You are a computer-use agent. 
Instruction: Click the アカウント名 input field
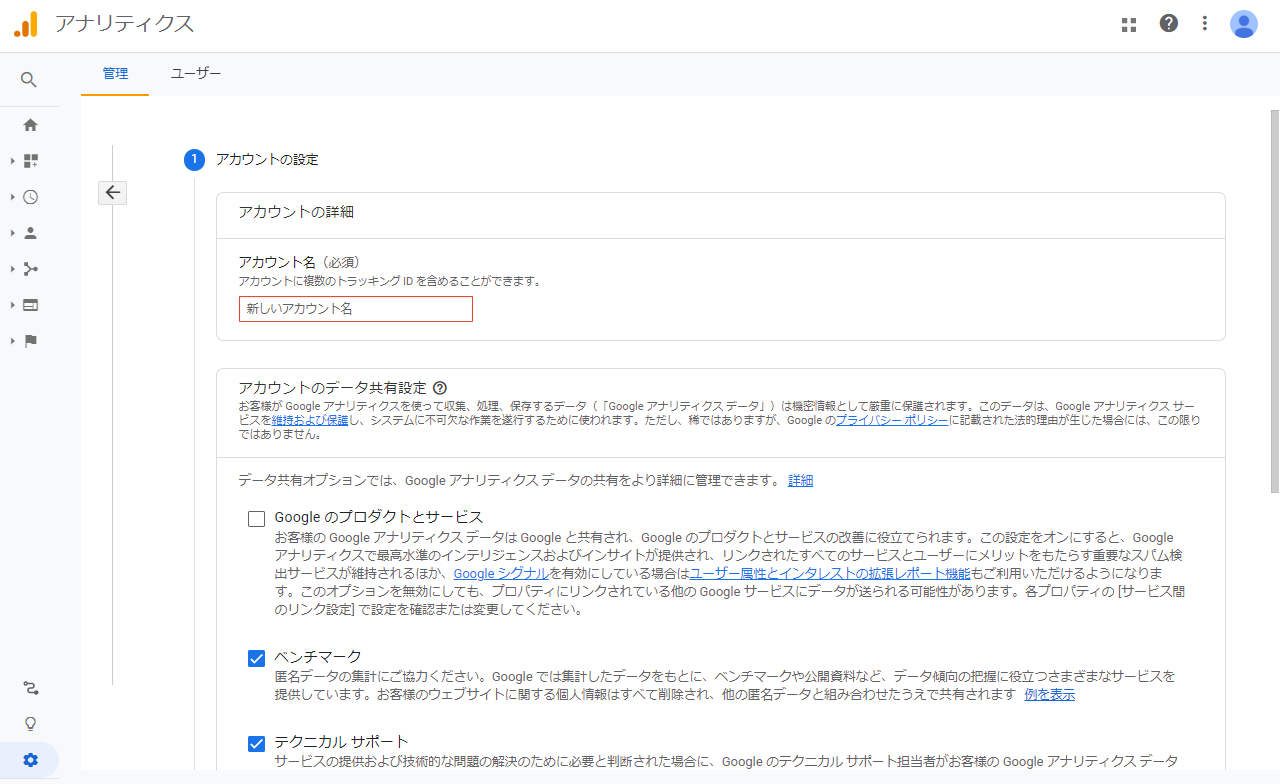tap(356, 309)
